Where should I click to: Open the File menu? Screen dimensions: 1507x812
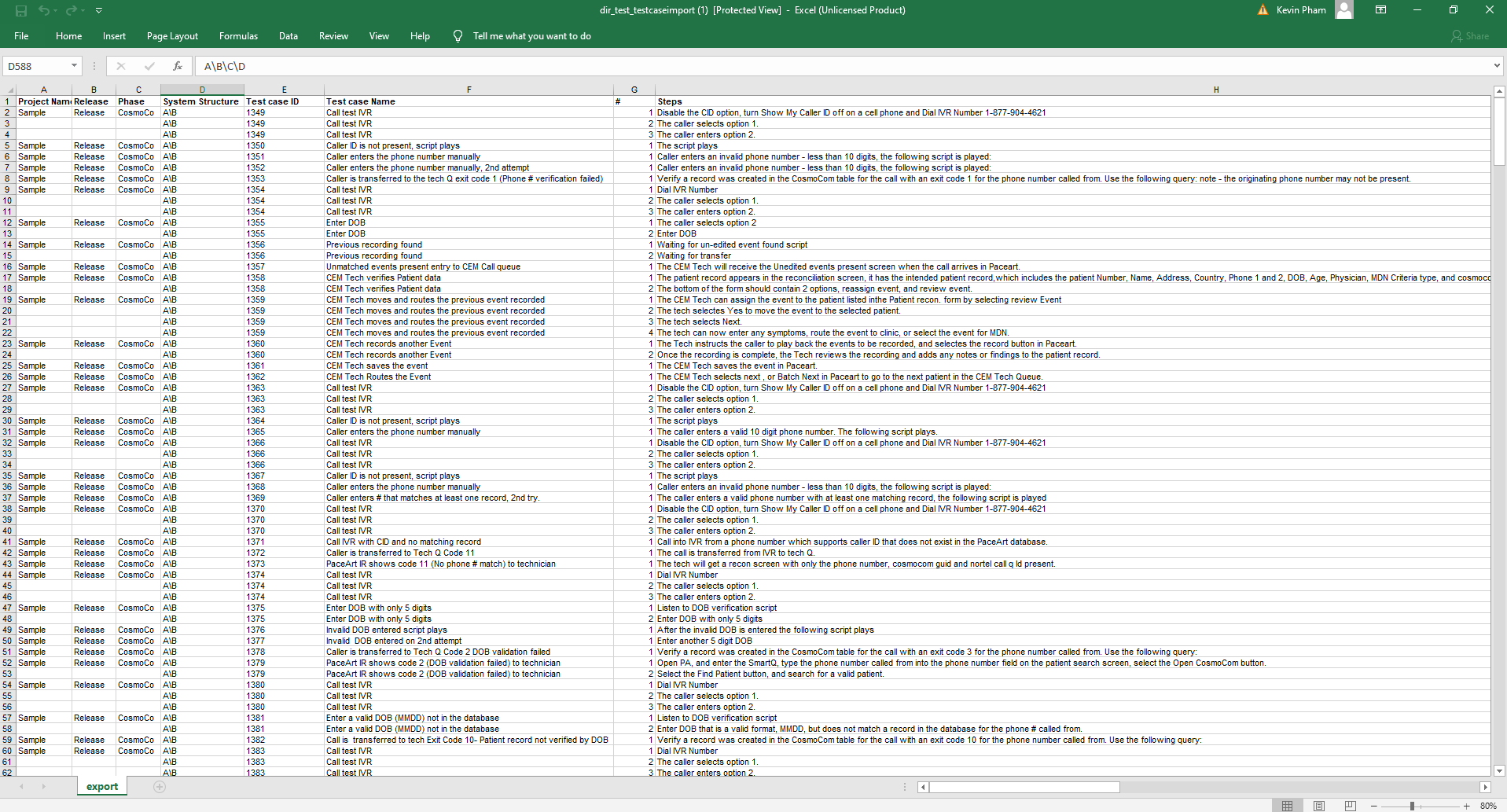point(21,36)
